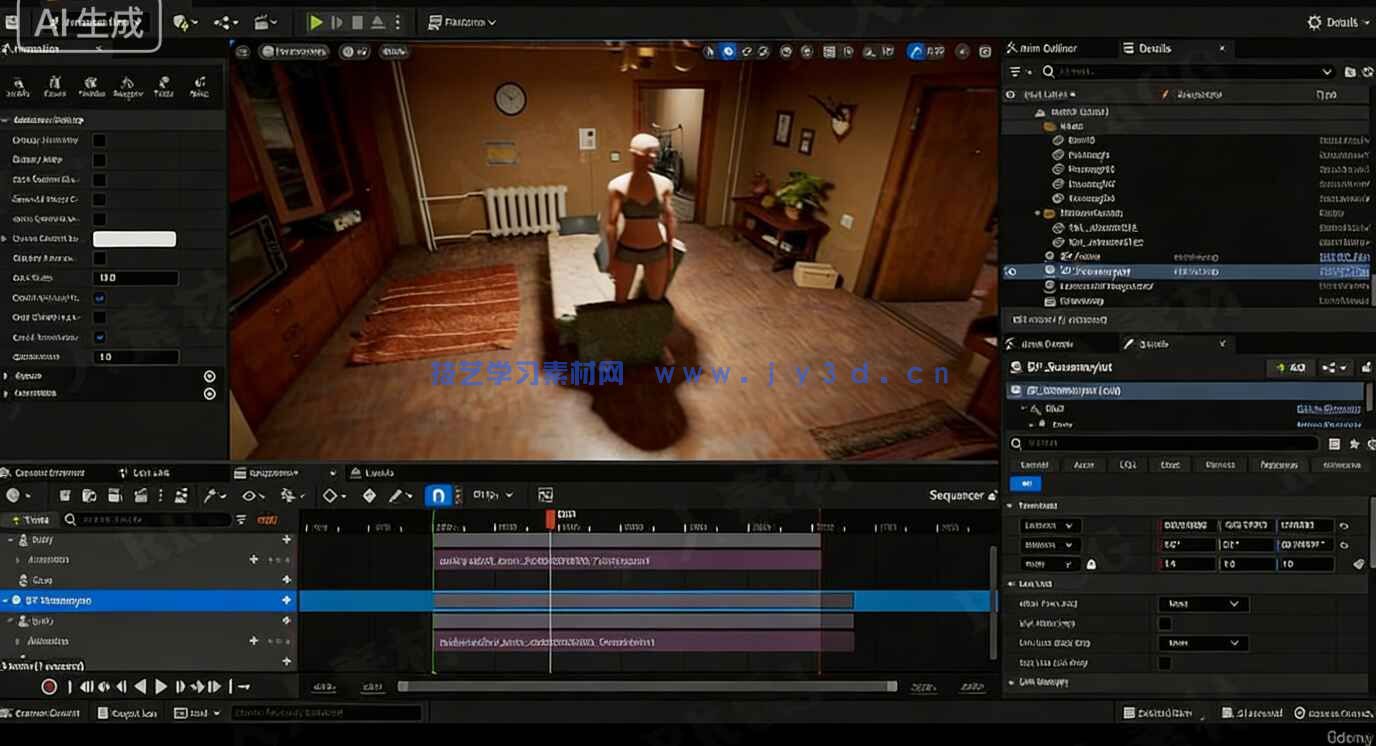Open the cinematics clapperboard icon in the toolbar

262,22
